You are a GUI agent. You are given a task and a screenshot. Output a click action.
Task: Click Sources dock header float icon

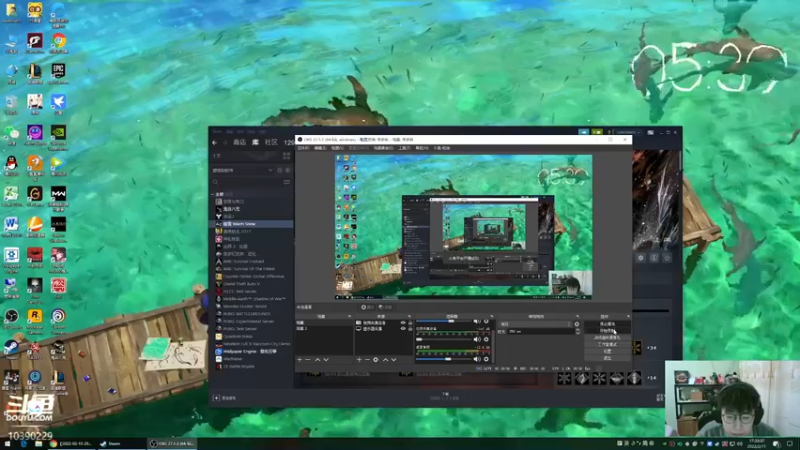point(409,316)
